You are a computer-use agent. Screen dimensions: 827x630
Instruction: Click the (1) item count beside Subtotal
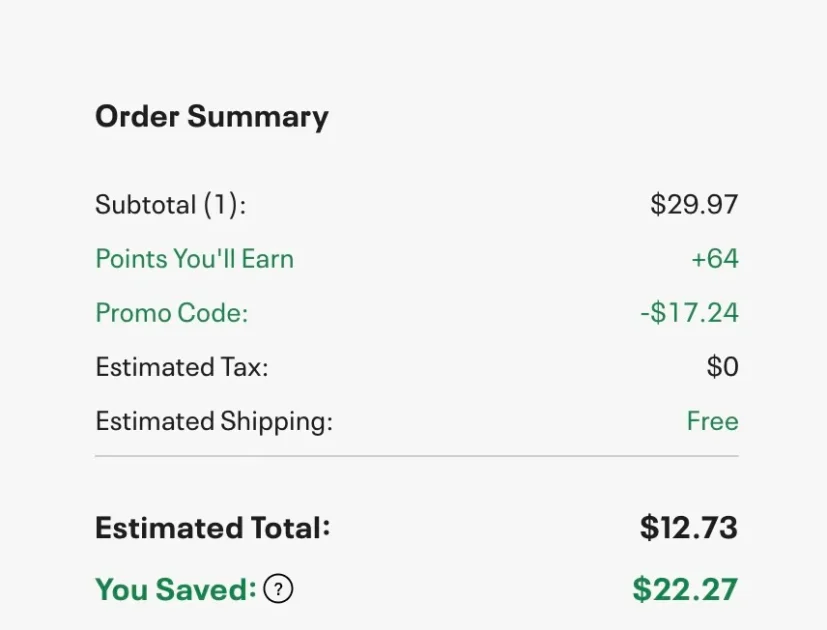pyautogui.click(x=224, y=205)
